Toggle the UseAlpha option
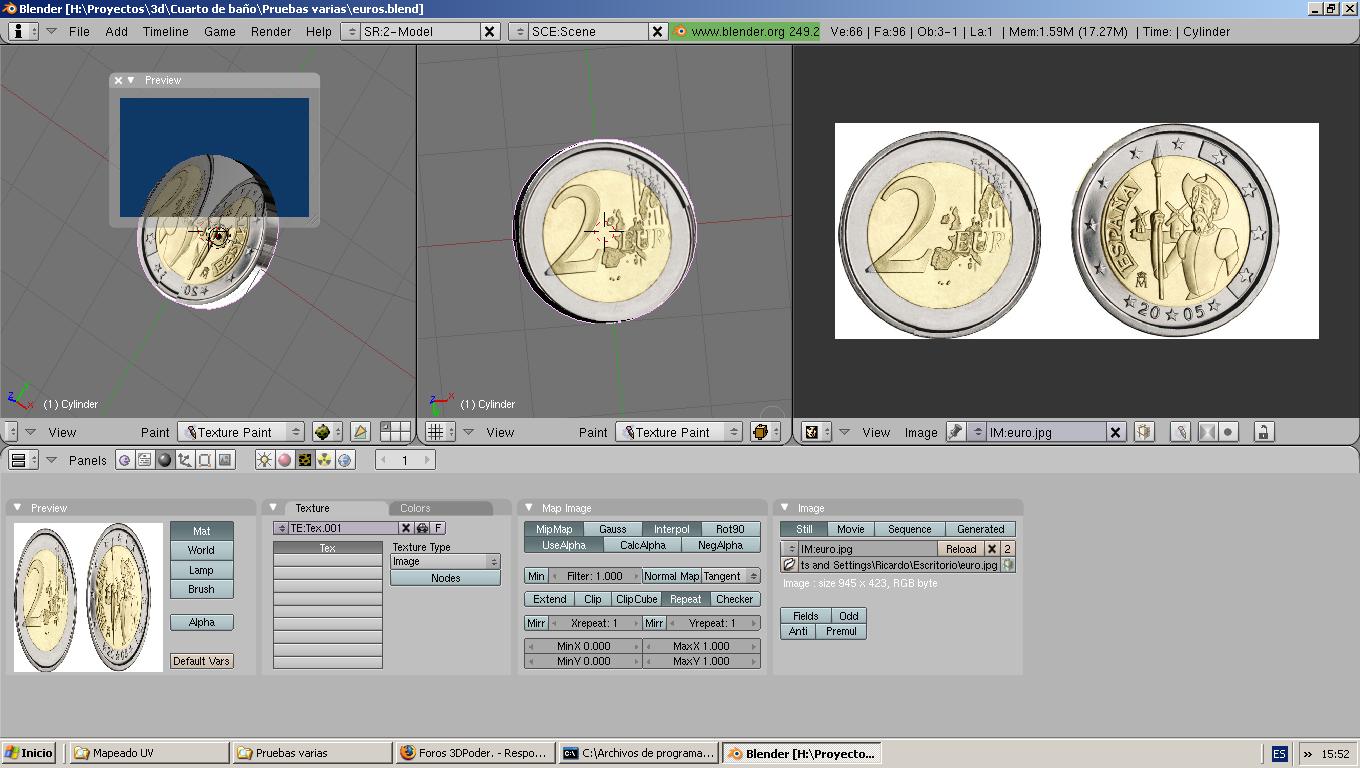The width and height of the screenshot is (1360, 768). coord(564,545)
